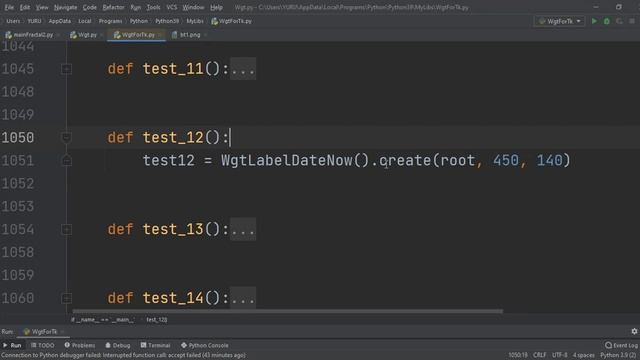Image resolution: width=640 pixels, height=360 pixels.
Task: Run WgtForTk with the green play icon
Action: (x=594, y=21)
